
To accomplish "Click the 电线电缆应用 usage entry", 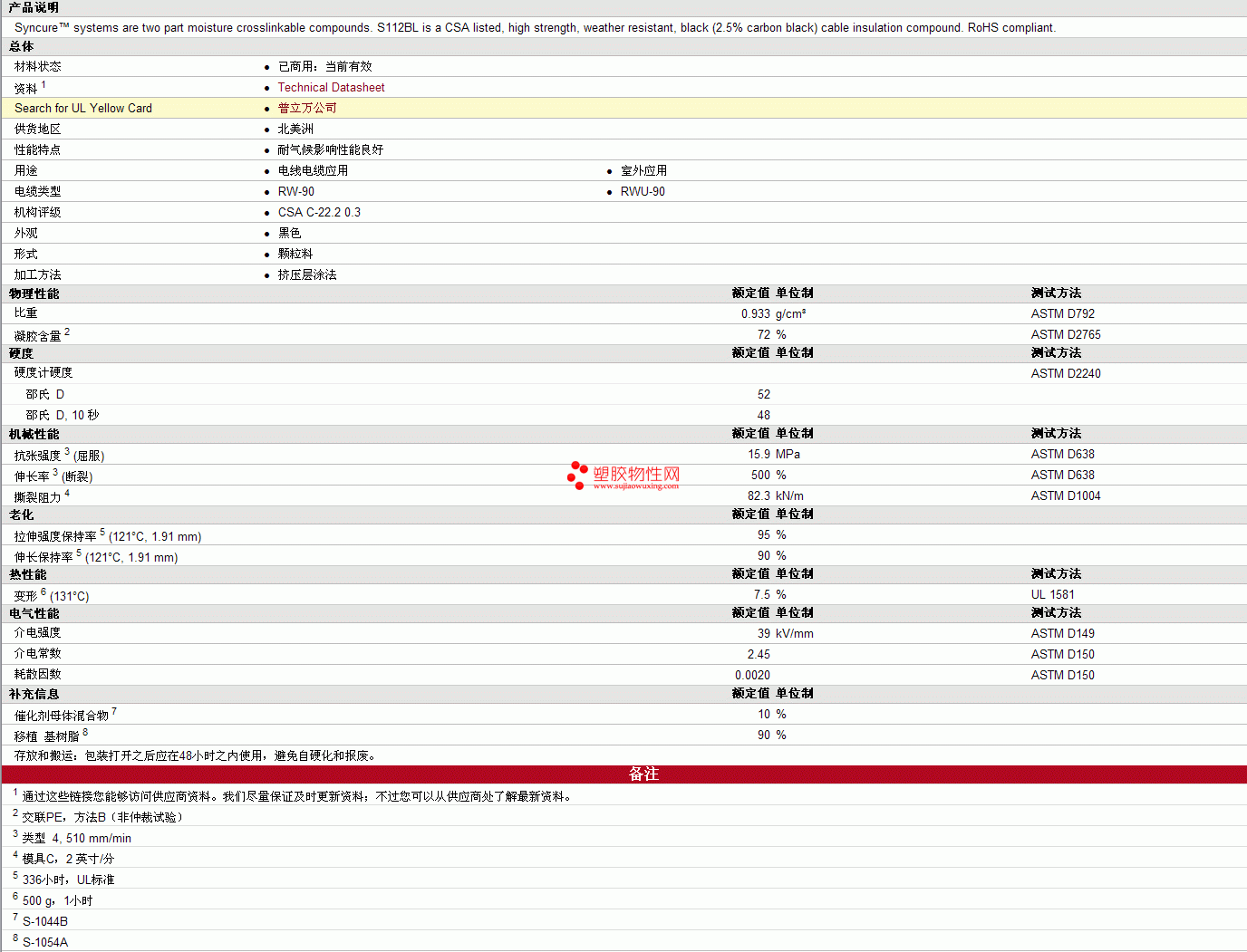I will (313, 171).
